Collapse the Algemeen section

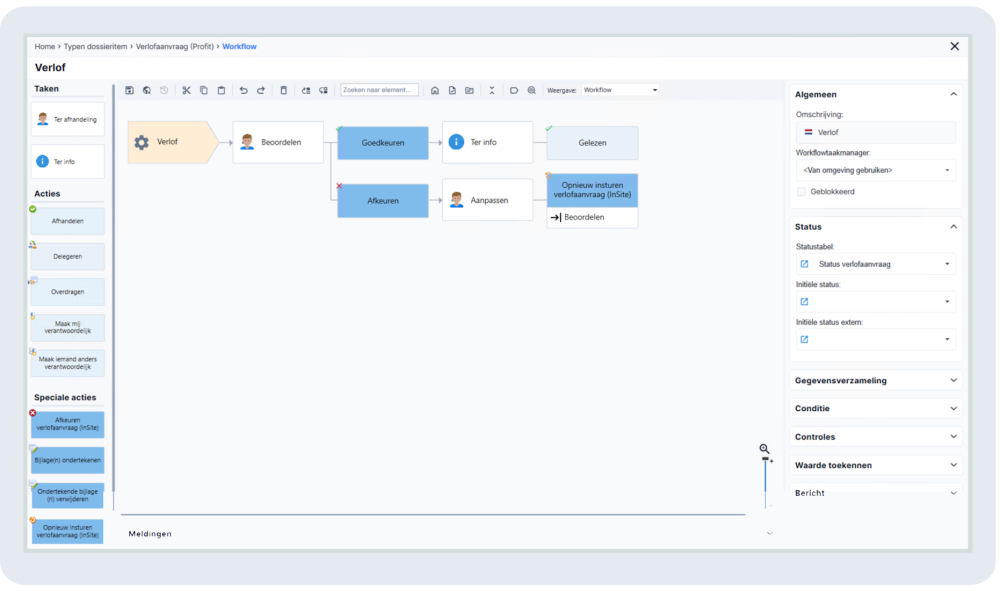tap(953, 94)
